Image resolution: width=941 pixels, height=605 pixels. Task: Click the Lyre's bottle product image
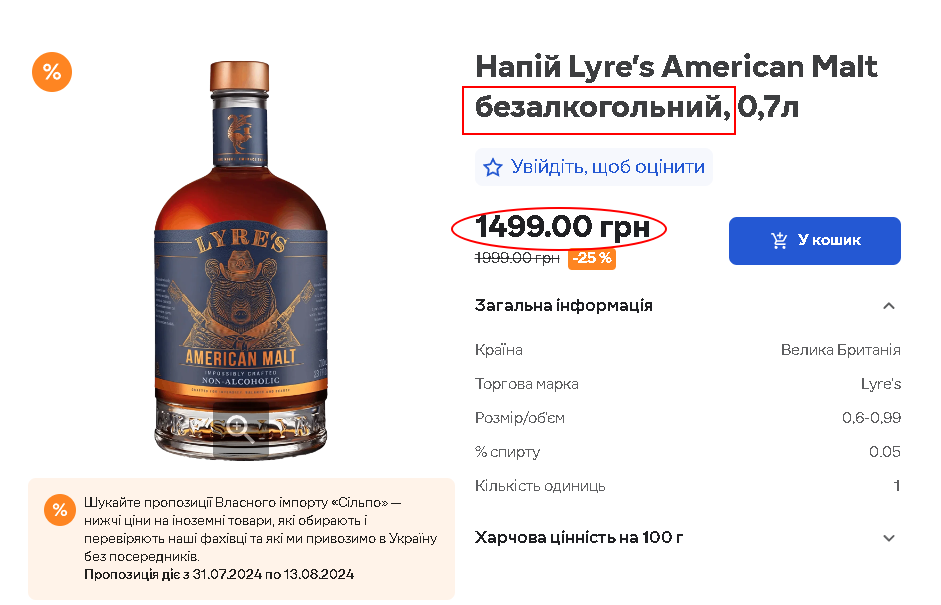pyautogui.click(x=240, y=259)
